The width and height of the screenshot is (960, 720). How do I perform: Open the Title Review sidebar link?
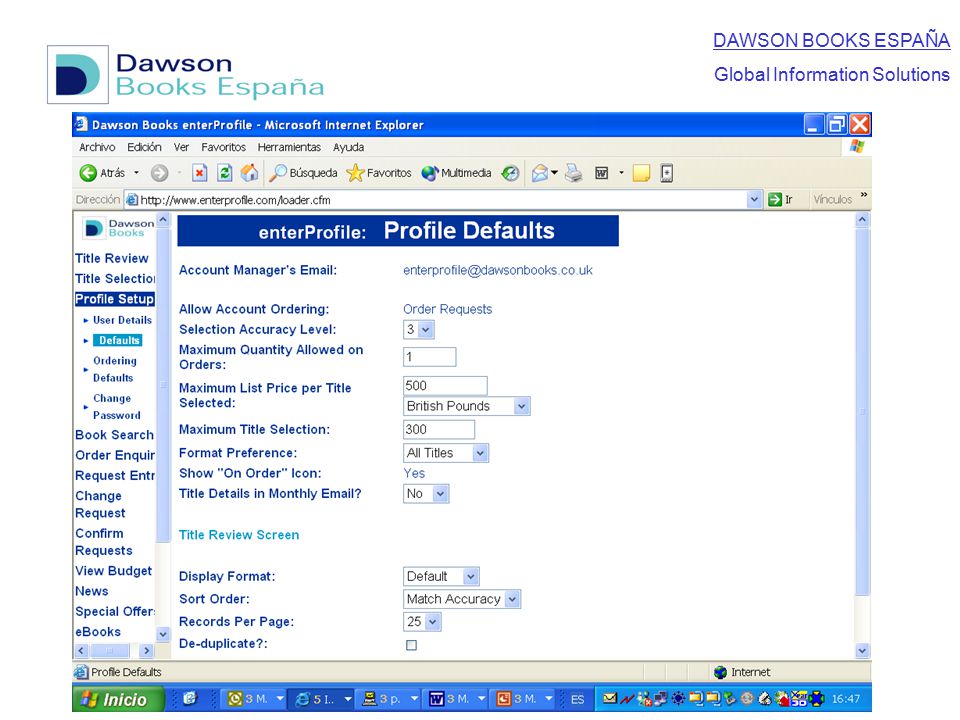tap(112, 258)
